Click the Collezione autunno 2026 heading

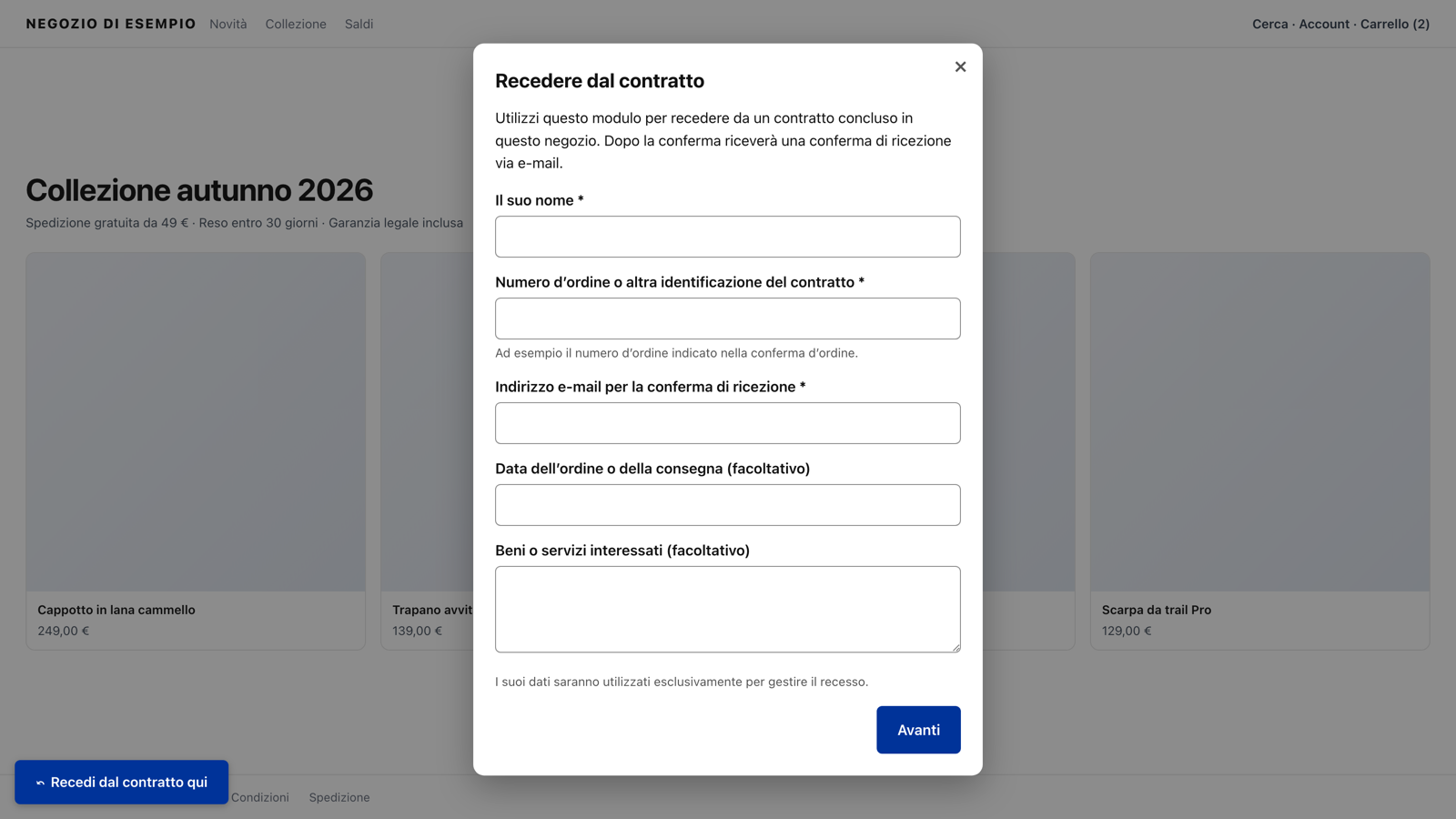199,190
